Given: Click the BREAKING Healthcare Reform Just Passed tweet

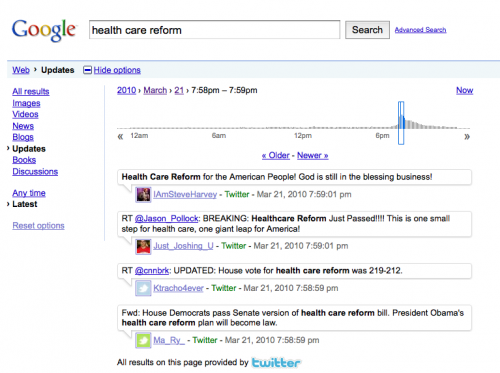Looking at the screenshot, I should 294,224.
